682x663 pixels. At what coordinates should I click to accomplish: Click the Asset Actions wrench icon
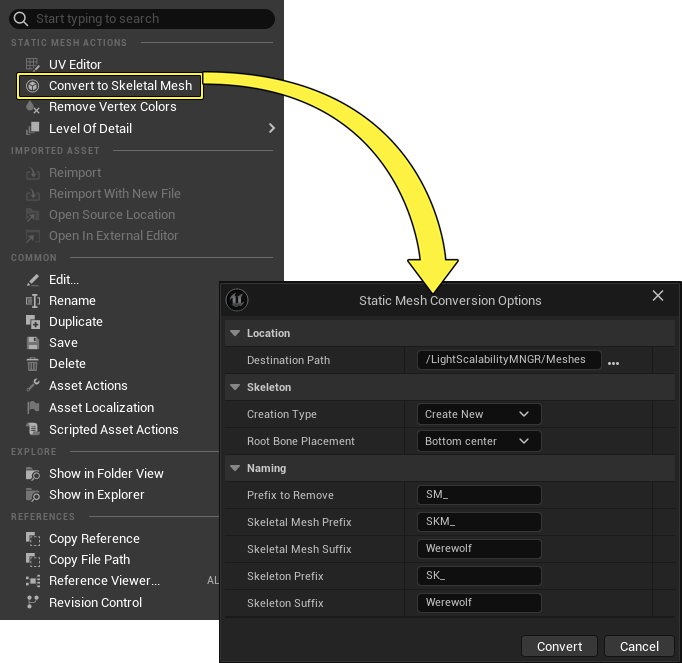33,385
